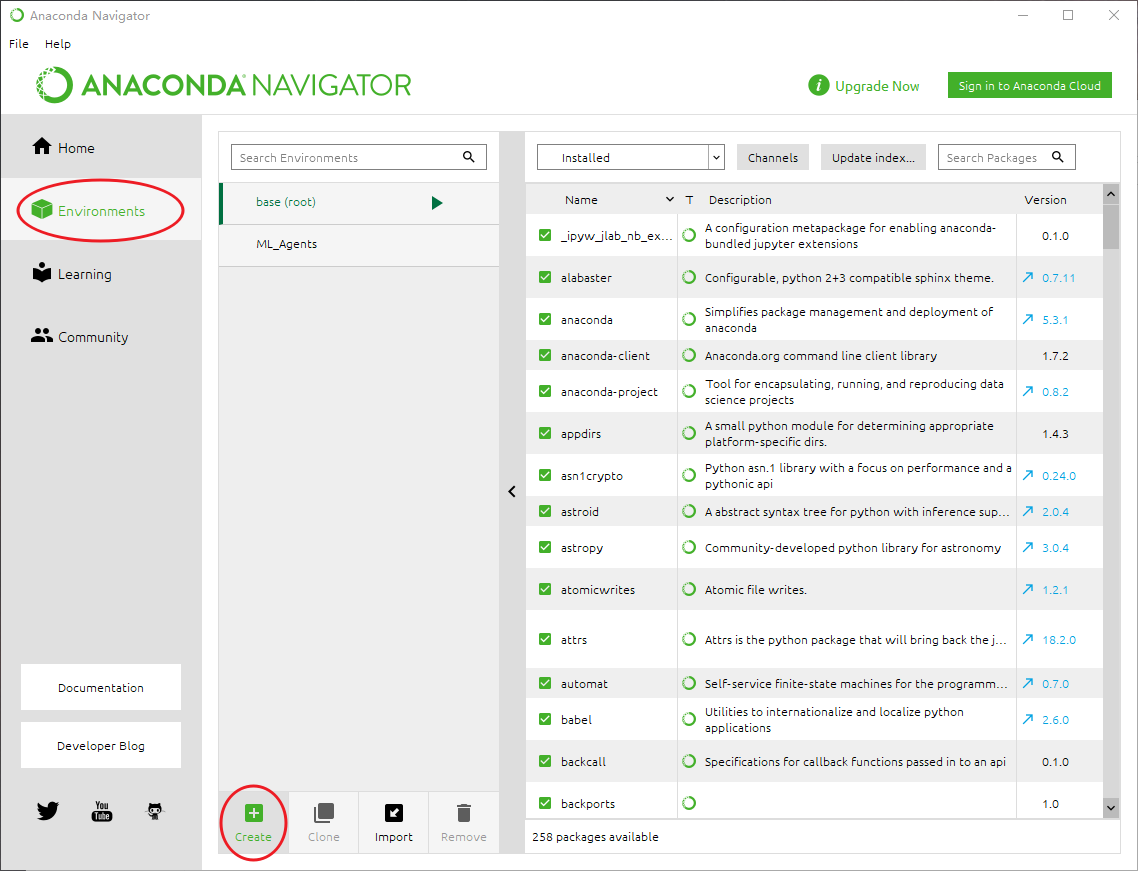
Task: Click the automat package name
Action: click(584, 684)
